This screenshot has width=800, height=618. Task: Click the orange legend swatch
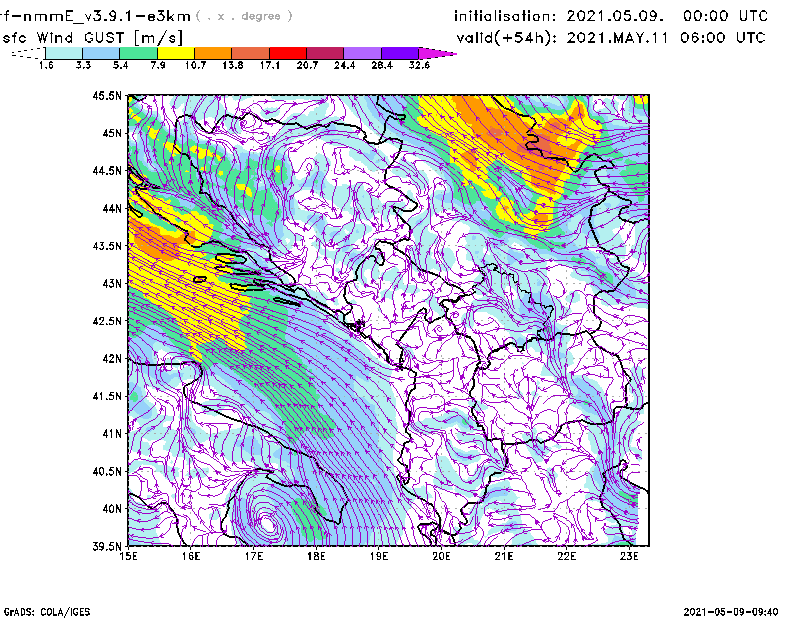[x=213, y=53]
